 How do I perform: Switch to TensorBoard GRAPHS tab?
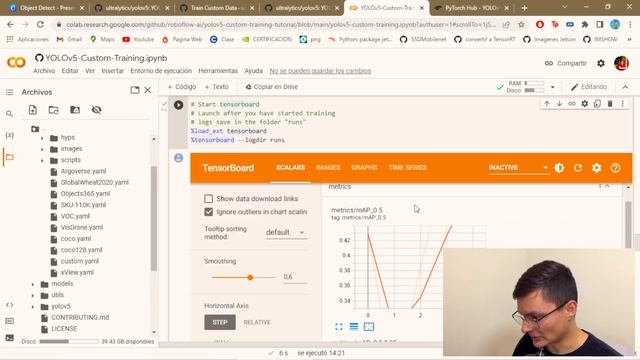point(364,168)
